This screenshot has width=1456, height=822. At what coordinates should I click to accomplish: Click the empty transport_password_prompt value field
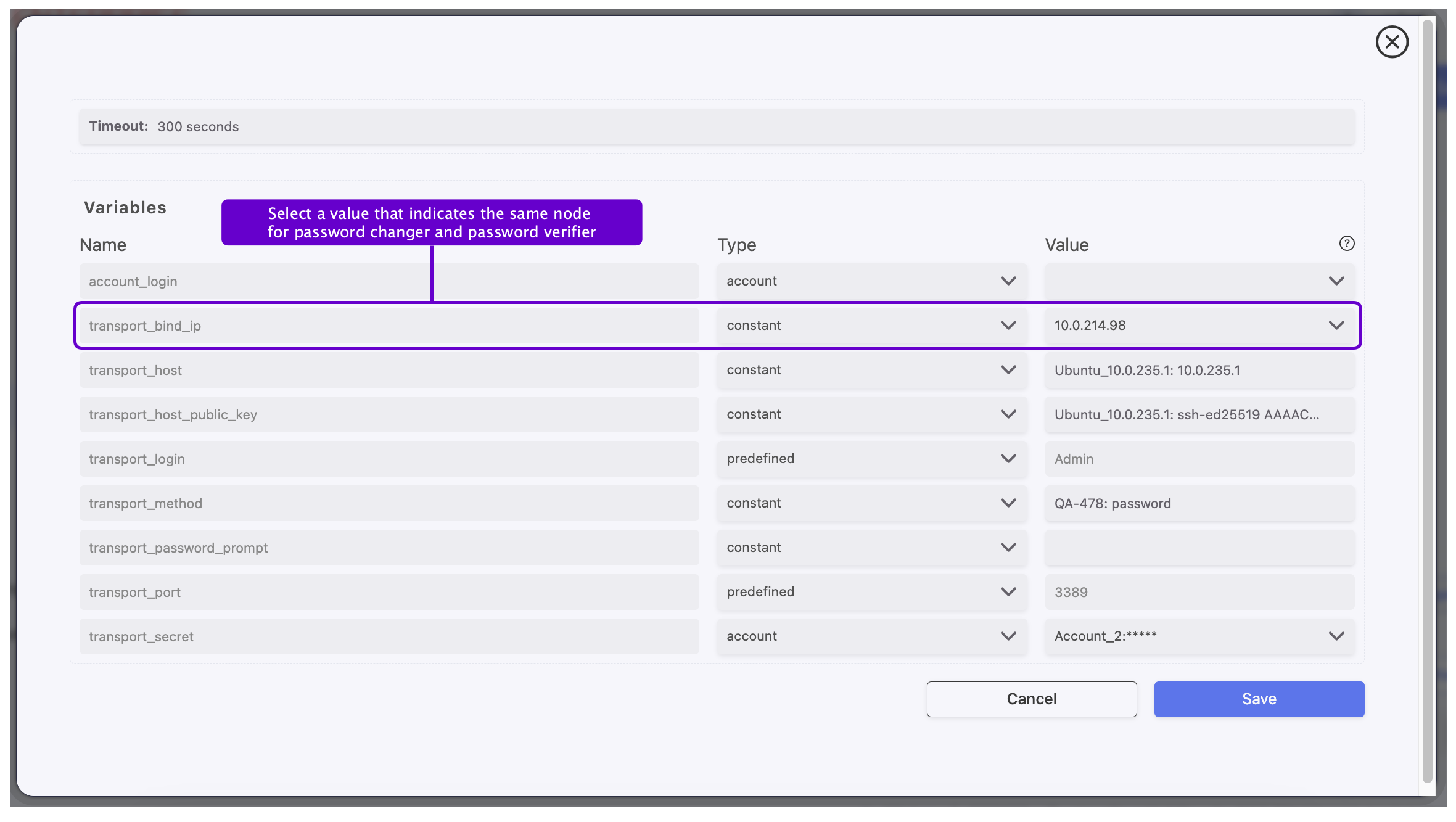click(1199, 548)
